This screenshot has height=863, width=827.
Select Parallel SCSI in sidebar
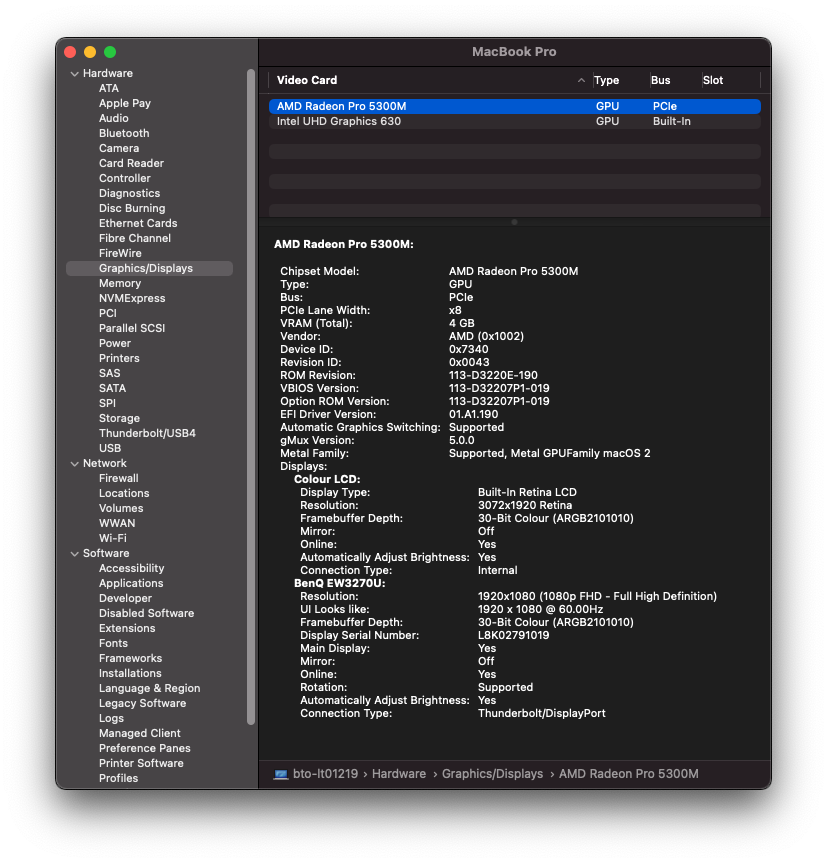tap(132, 328)
